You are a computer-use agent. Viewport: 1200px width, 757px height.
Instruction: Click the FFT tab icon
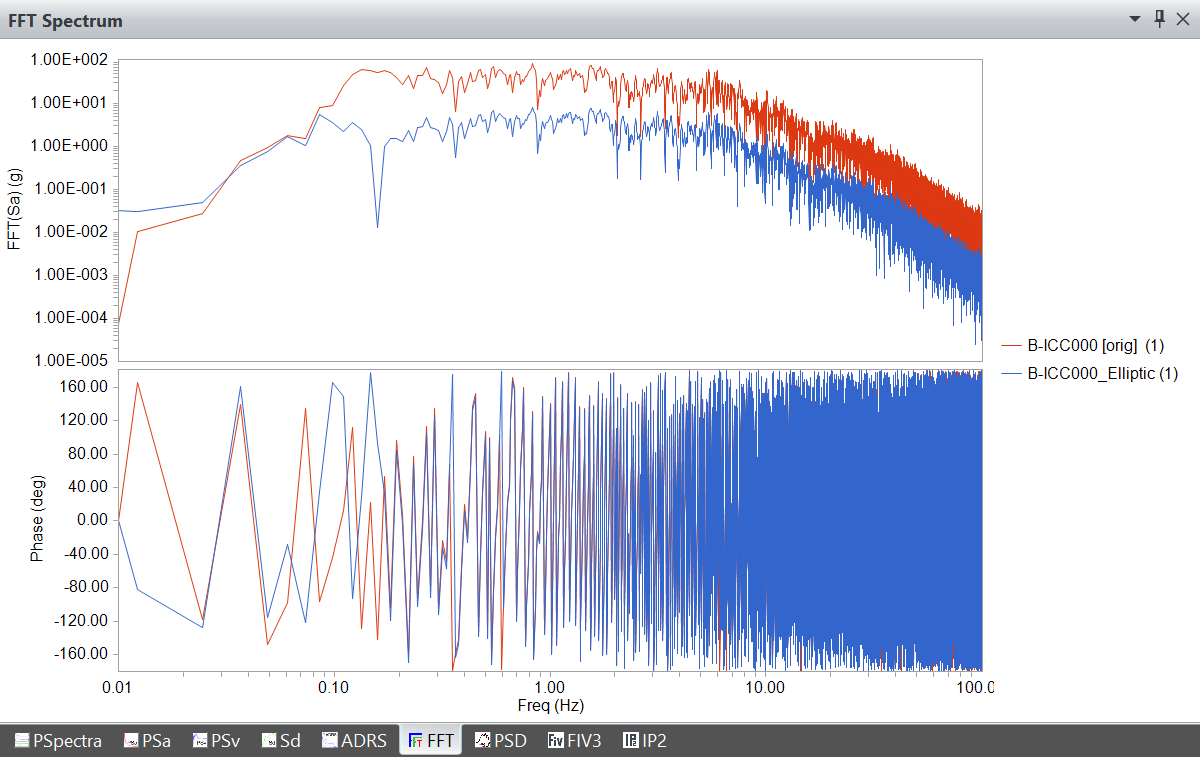point(414,741)
